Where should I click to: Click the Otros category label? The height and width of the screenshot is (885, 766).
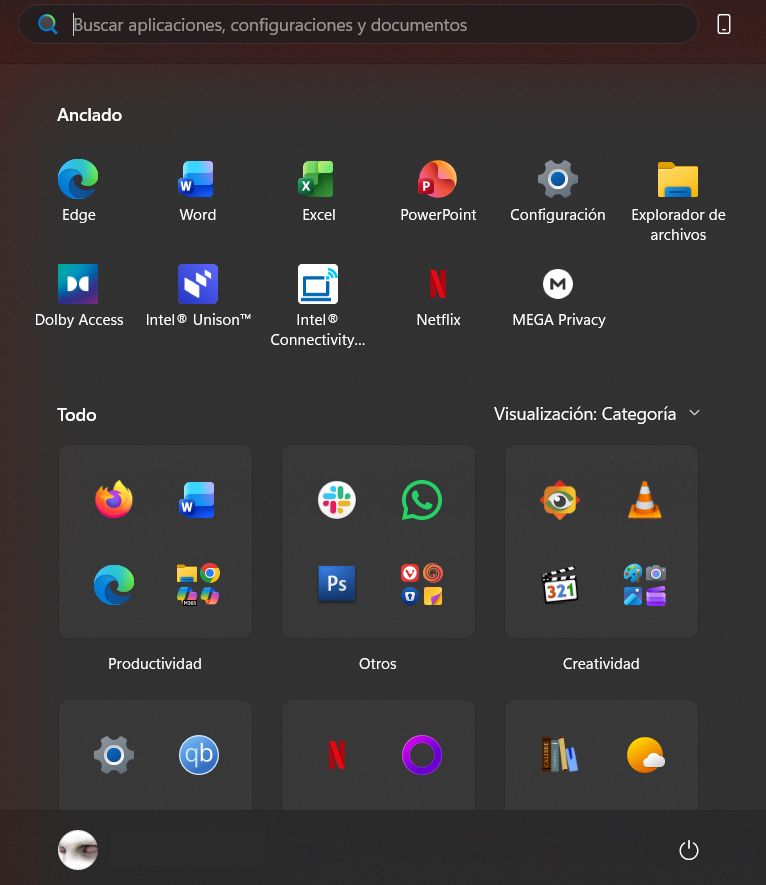(x=378, y=663)
